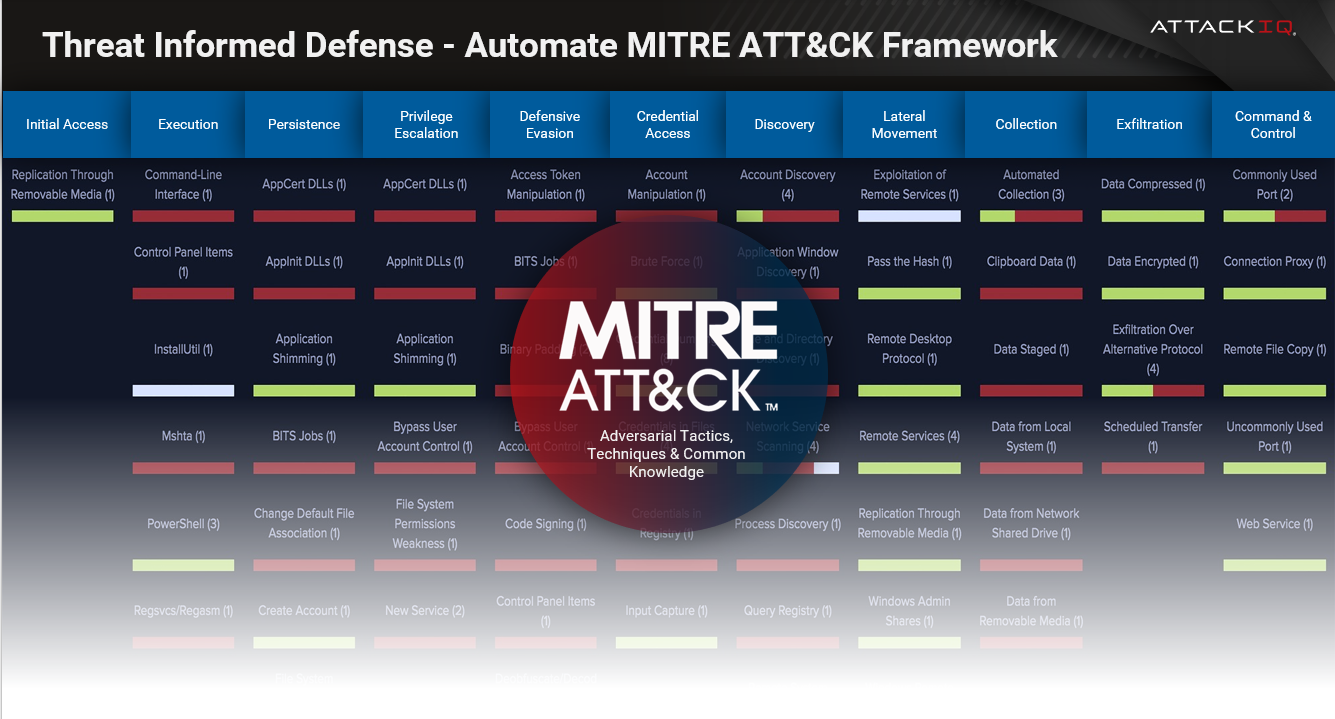Click status bar under Account Discovery (4)
Viewport: 1335px width, 719px height.
pyautogui.click(x=788, y=216)
